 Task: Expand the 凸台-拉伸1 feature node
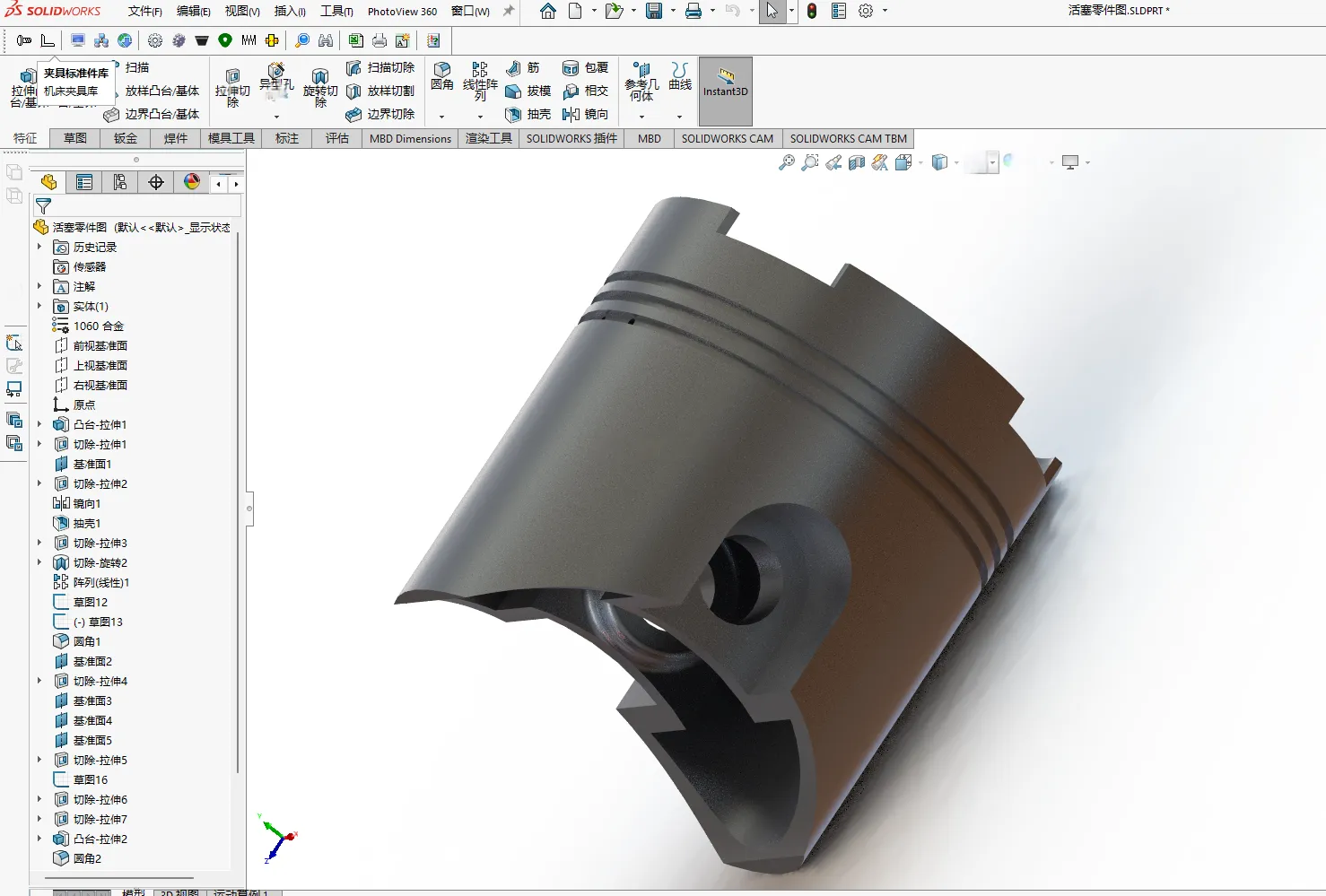point(39,424)
